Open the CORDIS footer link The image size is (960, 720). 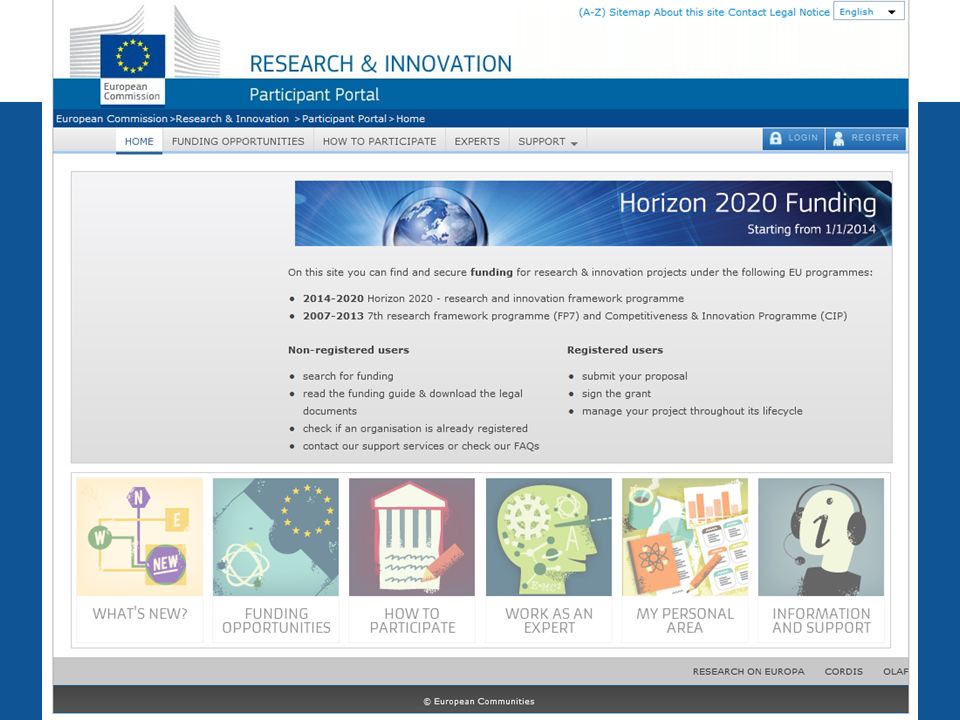pos(843,672)
